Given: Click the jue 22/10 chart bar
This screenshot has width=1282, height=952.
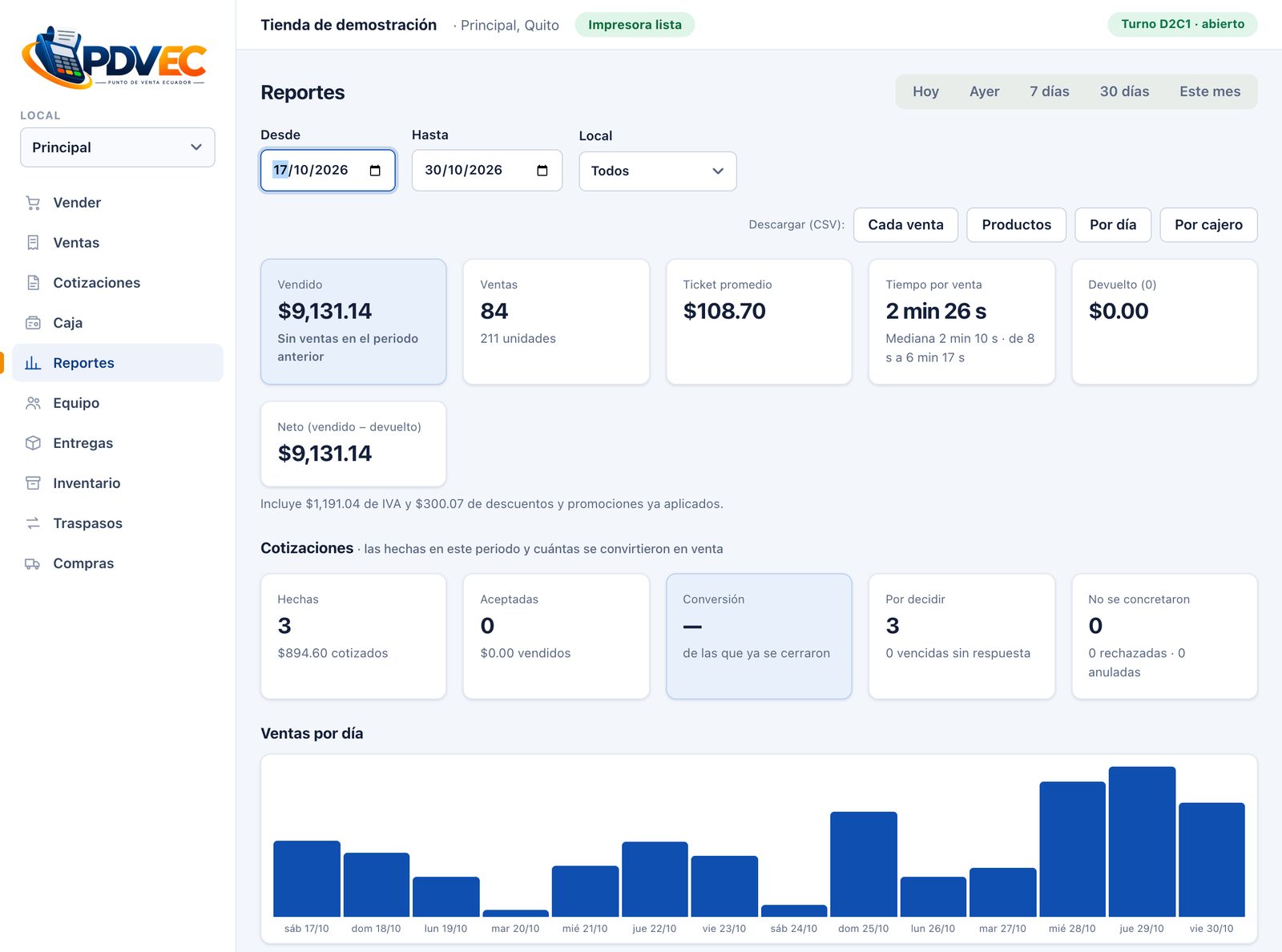Looking at the screenshot, I should pos(655,879).
